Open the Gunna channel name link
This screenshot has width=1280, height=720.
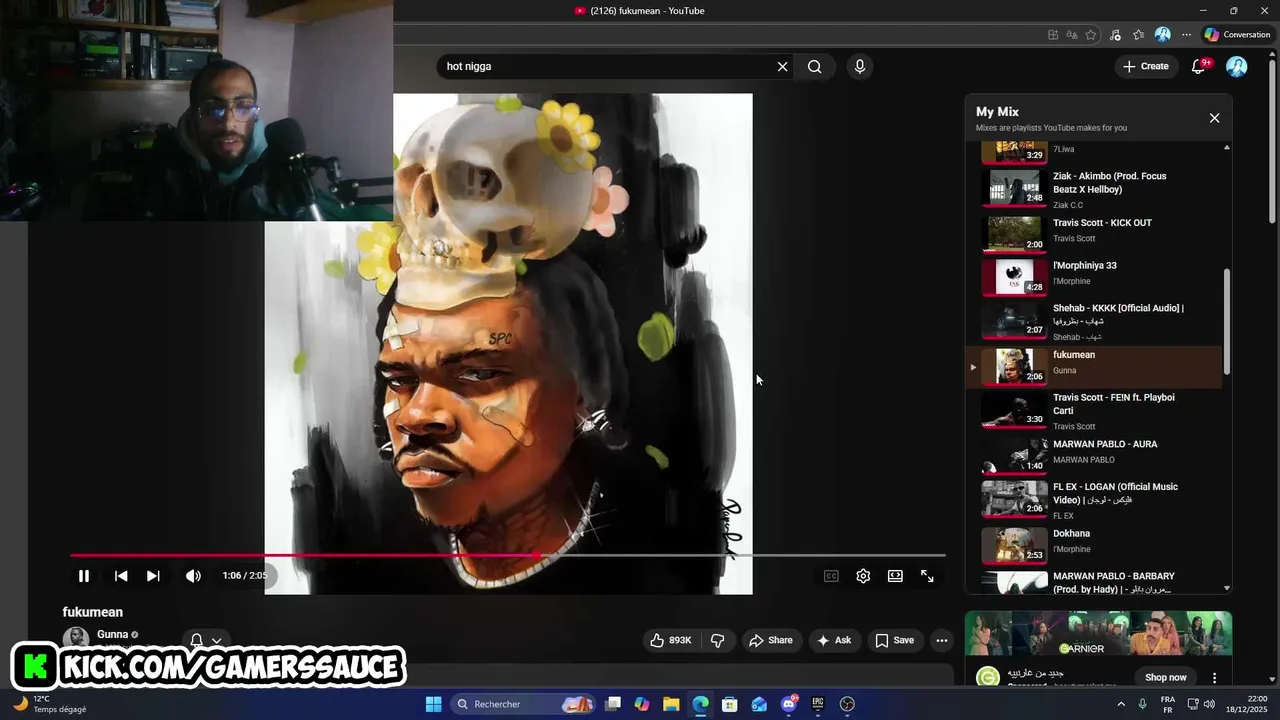click(x=112, y=634)
